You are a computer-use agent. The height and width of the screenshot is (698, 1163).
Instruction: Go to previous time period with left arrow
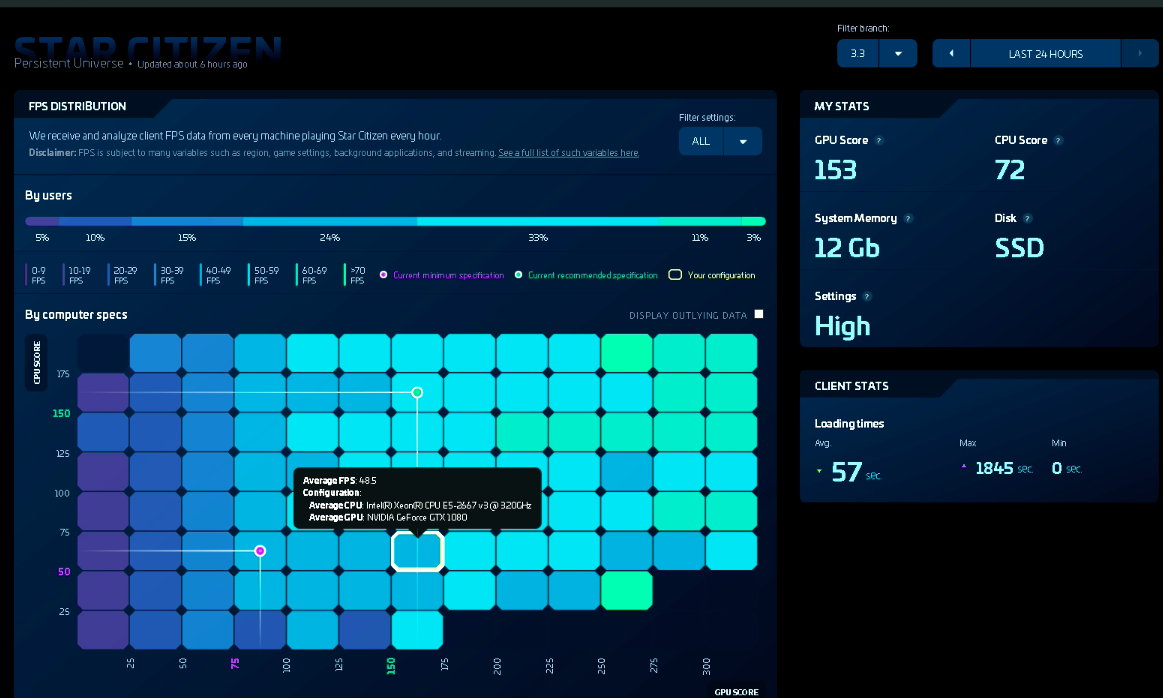coord(951,54)
